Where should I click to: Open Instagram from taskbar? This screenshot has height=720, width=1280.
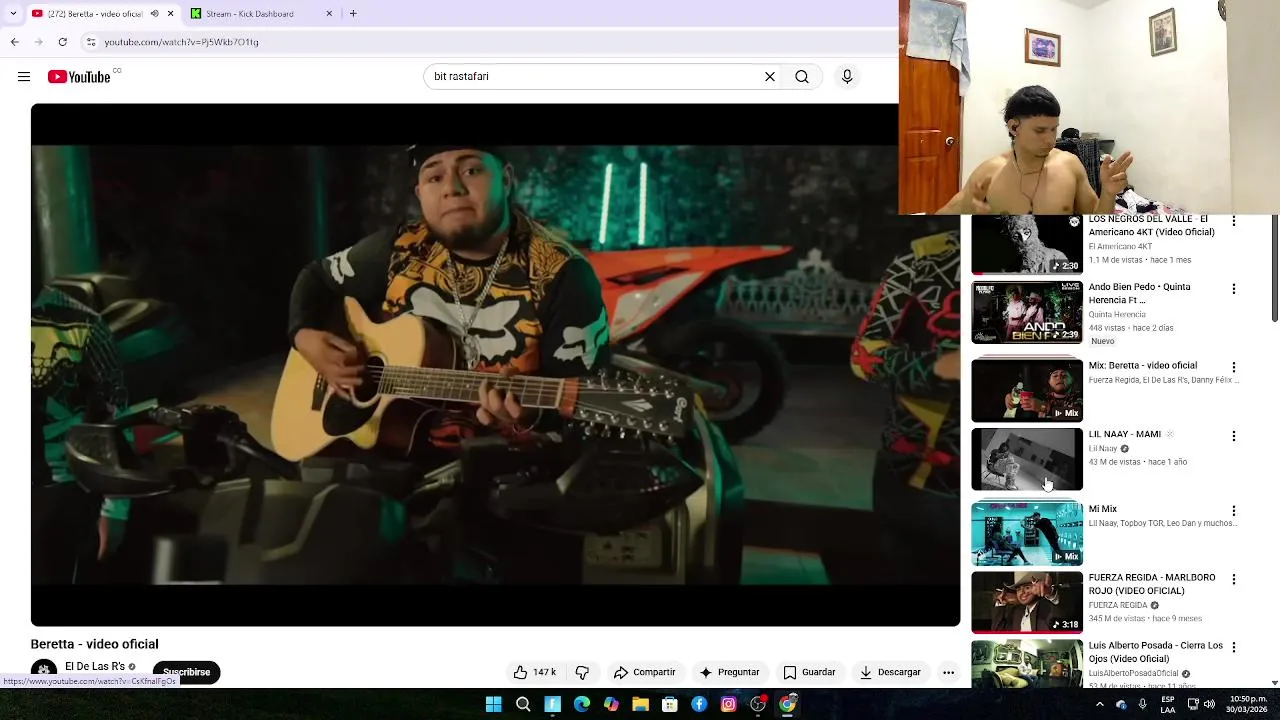pos(728,705)
